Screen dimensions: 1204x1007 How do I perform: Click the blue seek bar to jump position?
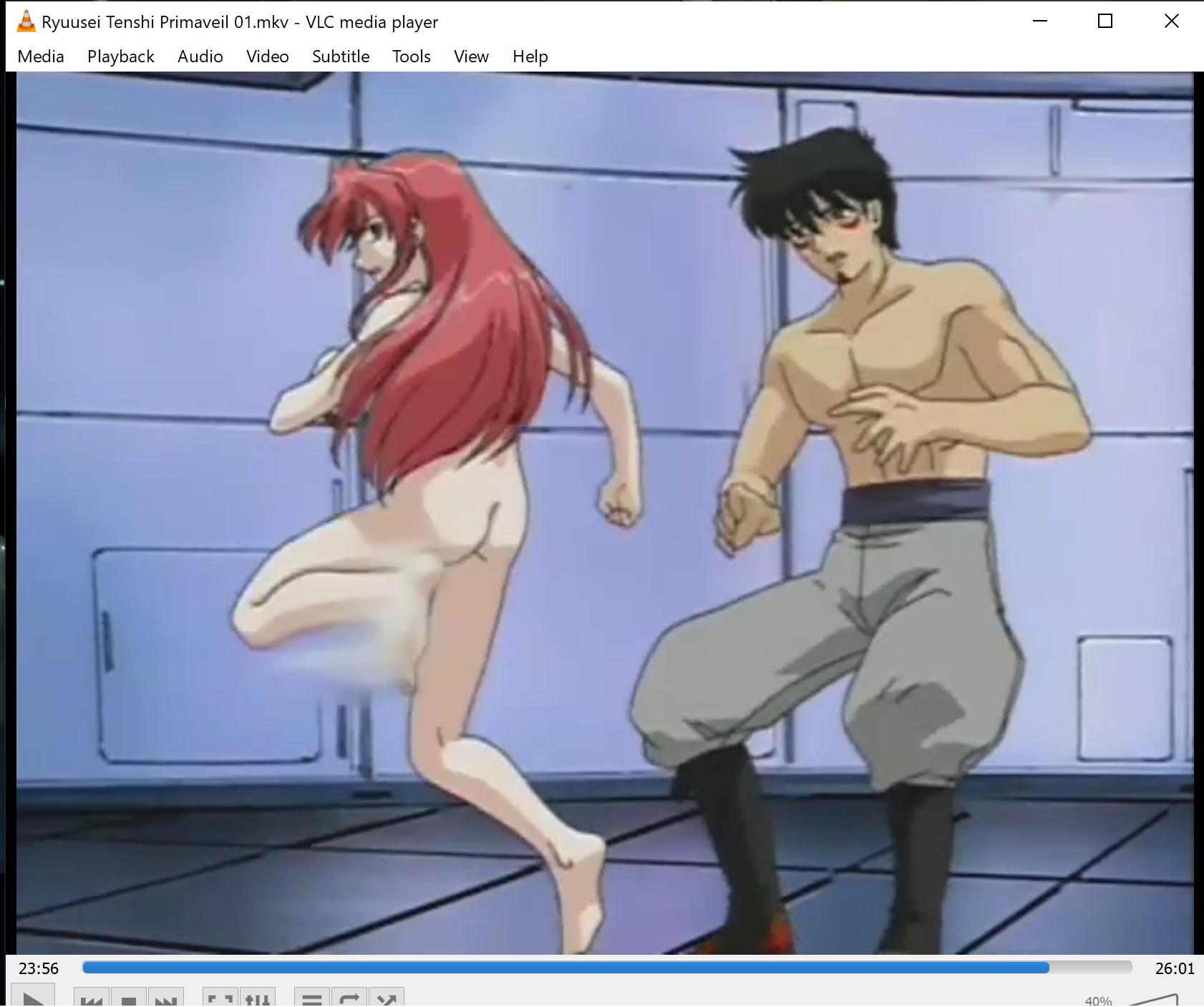607,968
